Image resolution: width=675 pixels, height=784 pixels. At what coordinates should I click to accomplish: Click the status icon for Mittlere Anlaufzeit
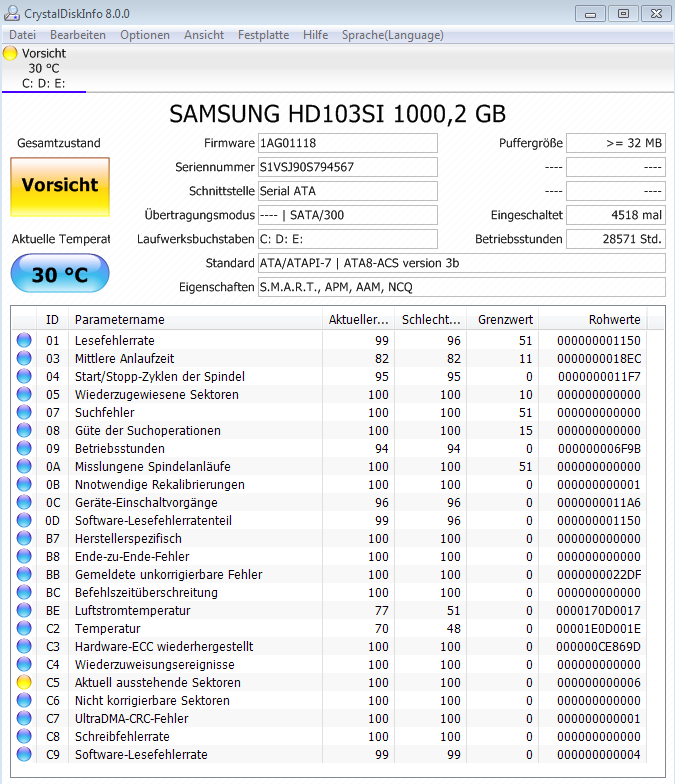[24, 358]
